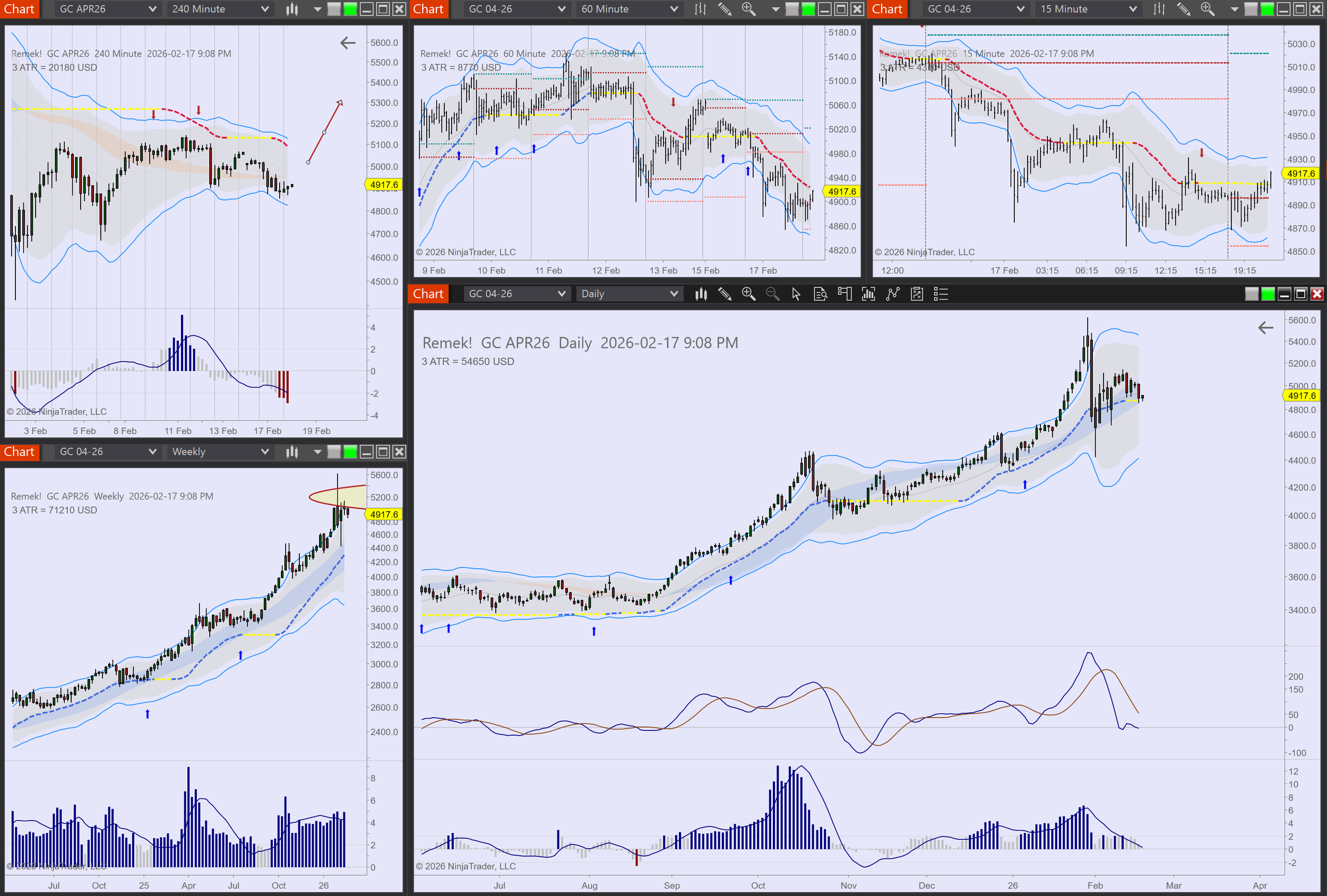Image resolution: width=1327 pixels, height=896 pixels.
Task: Toggle the green link button on Daily chart
Action: tap(1268, 294)
